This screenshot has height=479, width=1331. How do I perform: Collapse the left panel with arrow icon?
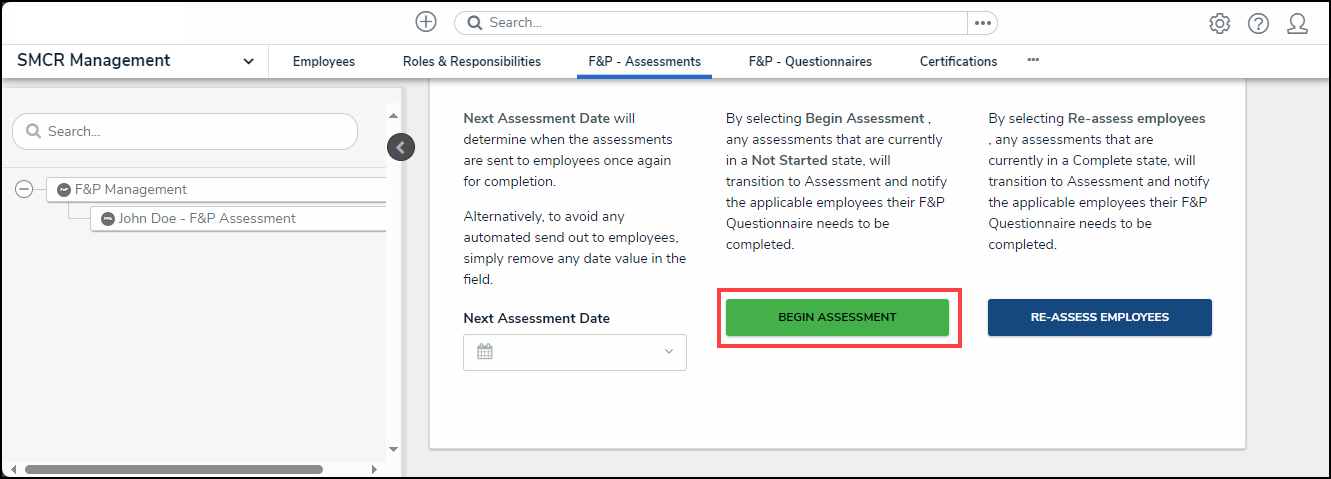coord(400,147)
